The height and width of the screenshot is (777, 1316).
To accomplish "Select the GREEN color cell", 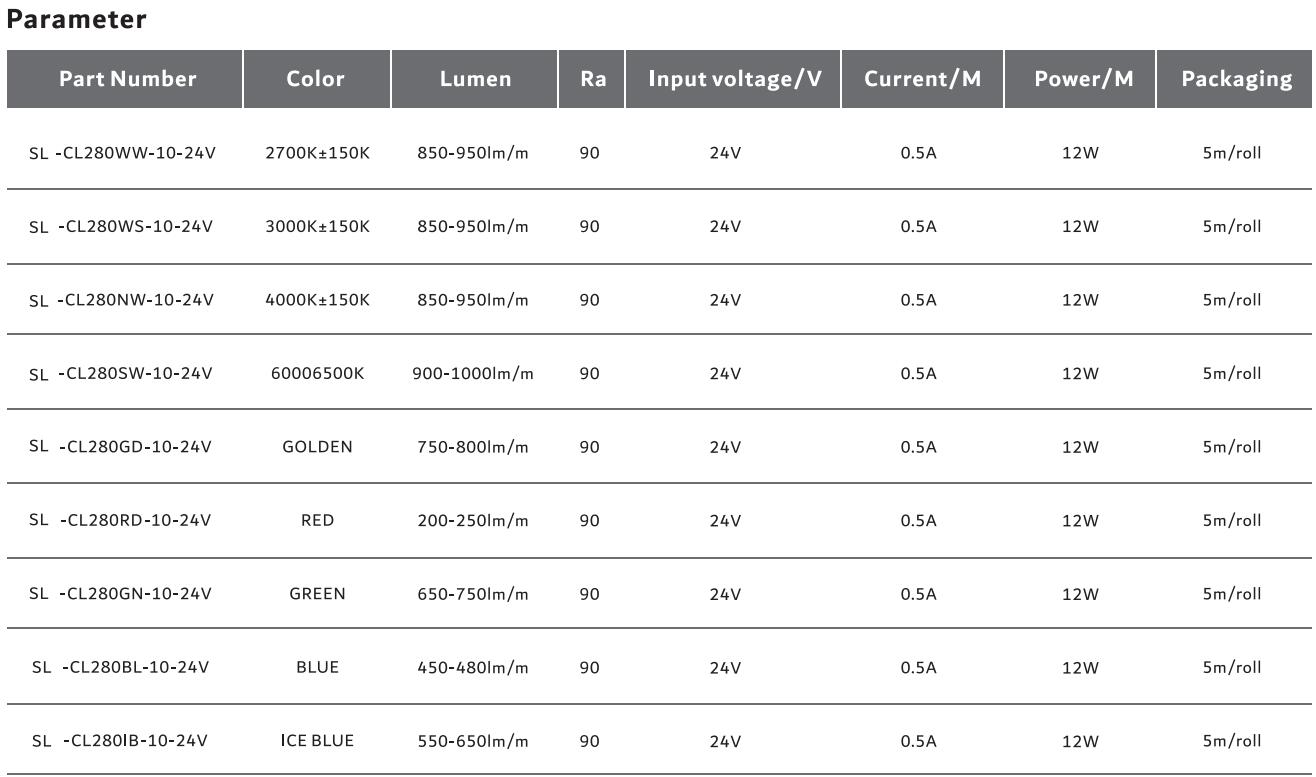I will click(x=317, y=594).
